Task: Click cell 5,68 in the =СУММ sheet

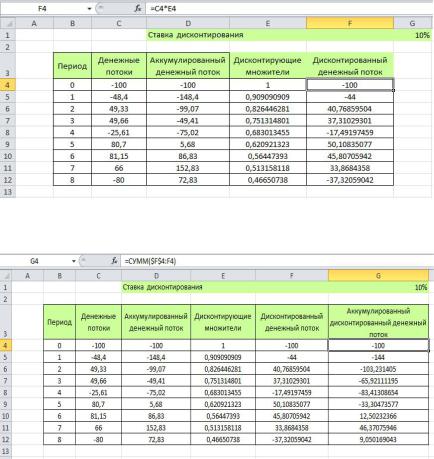Action: pos(156,404)
